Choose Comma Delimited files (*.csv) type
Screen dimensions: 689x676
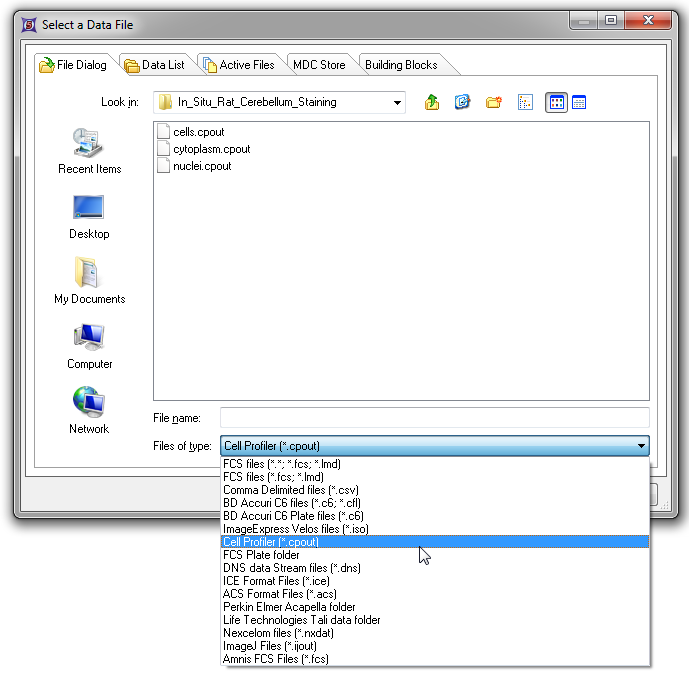click(x=290, y=490)
